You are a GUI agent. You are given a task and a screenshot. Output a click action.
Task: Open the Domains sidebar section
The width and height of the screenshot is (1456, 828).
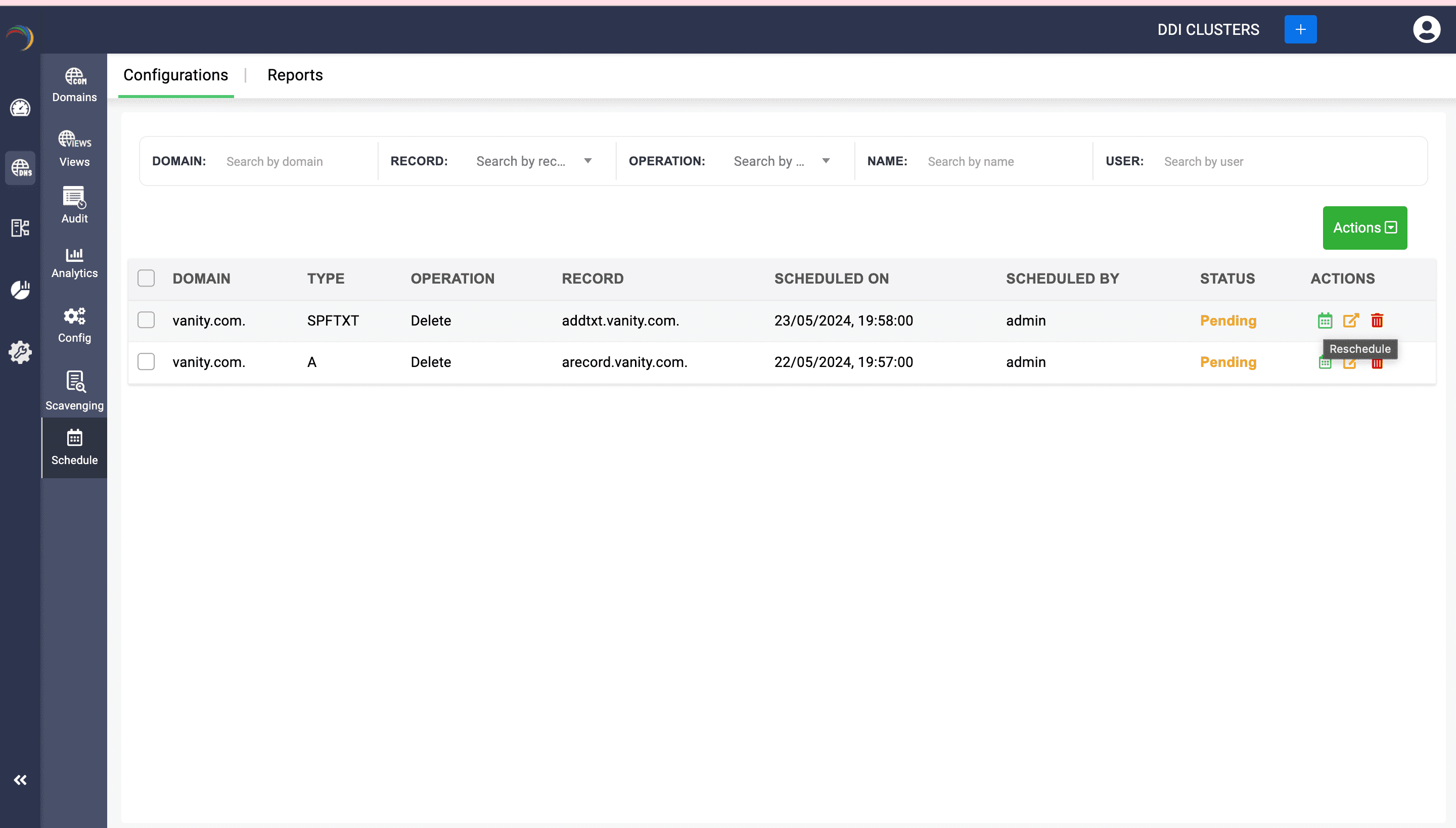74,85
